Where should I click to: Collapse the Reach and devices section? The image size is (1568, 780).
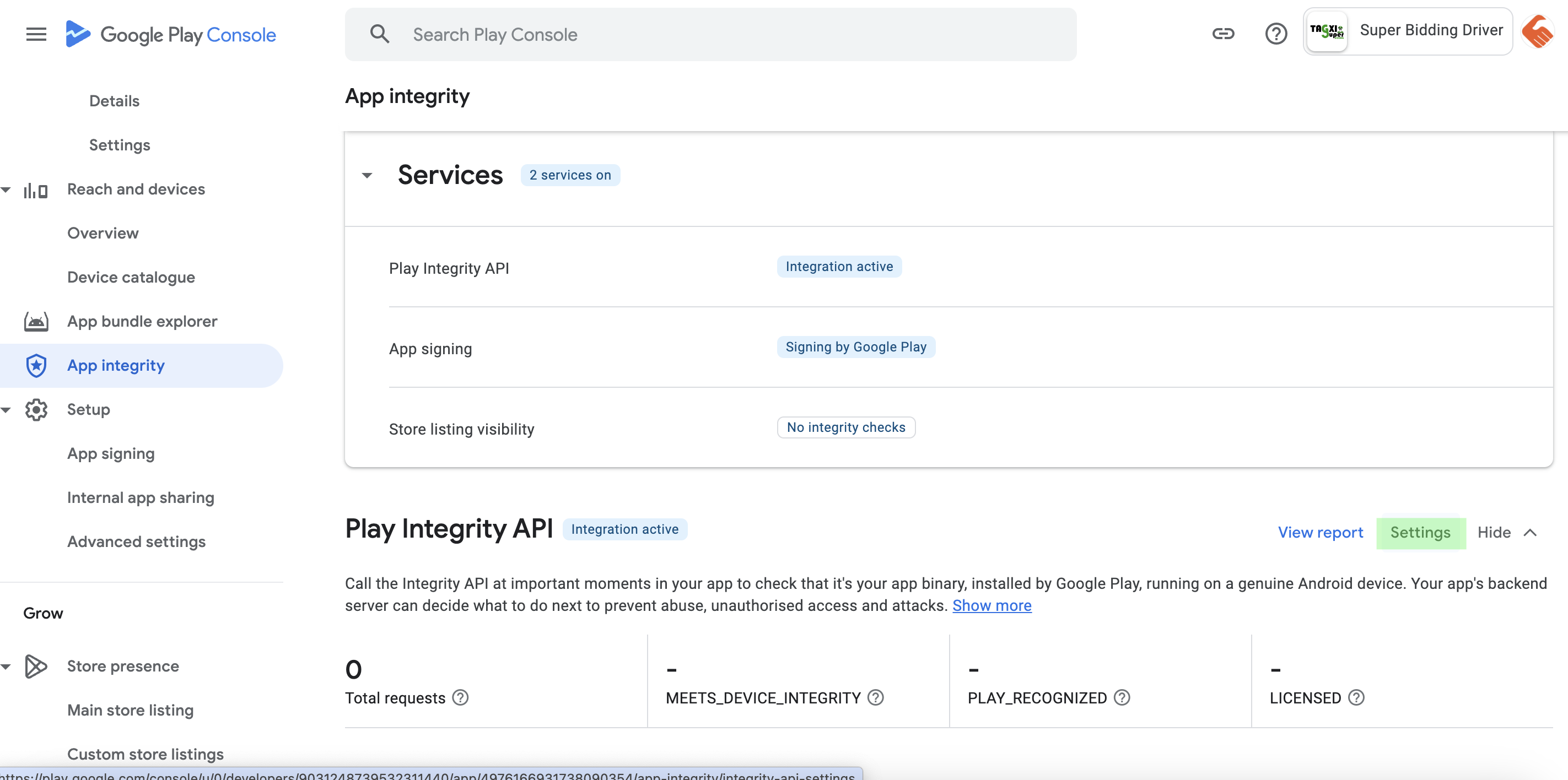pyautogui.click(x=6, y=190)
